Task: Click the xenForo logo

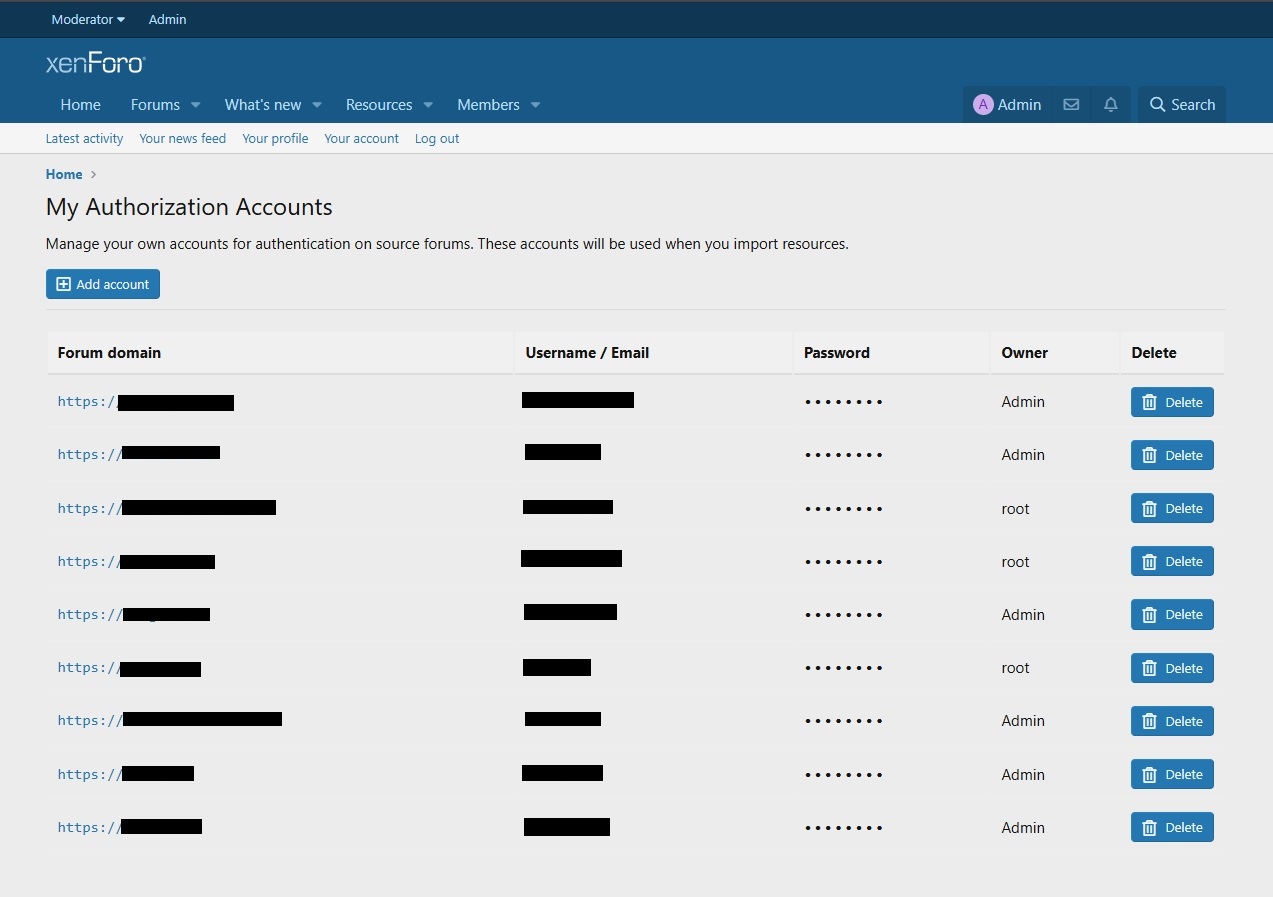Action: tap(95, 64)
